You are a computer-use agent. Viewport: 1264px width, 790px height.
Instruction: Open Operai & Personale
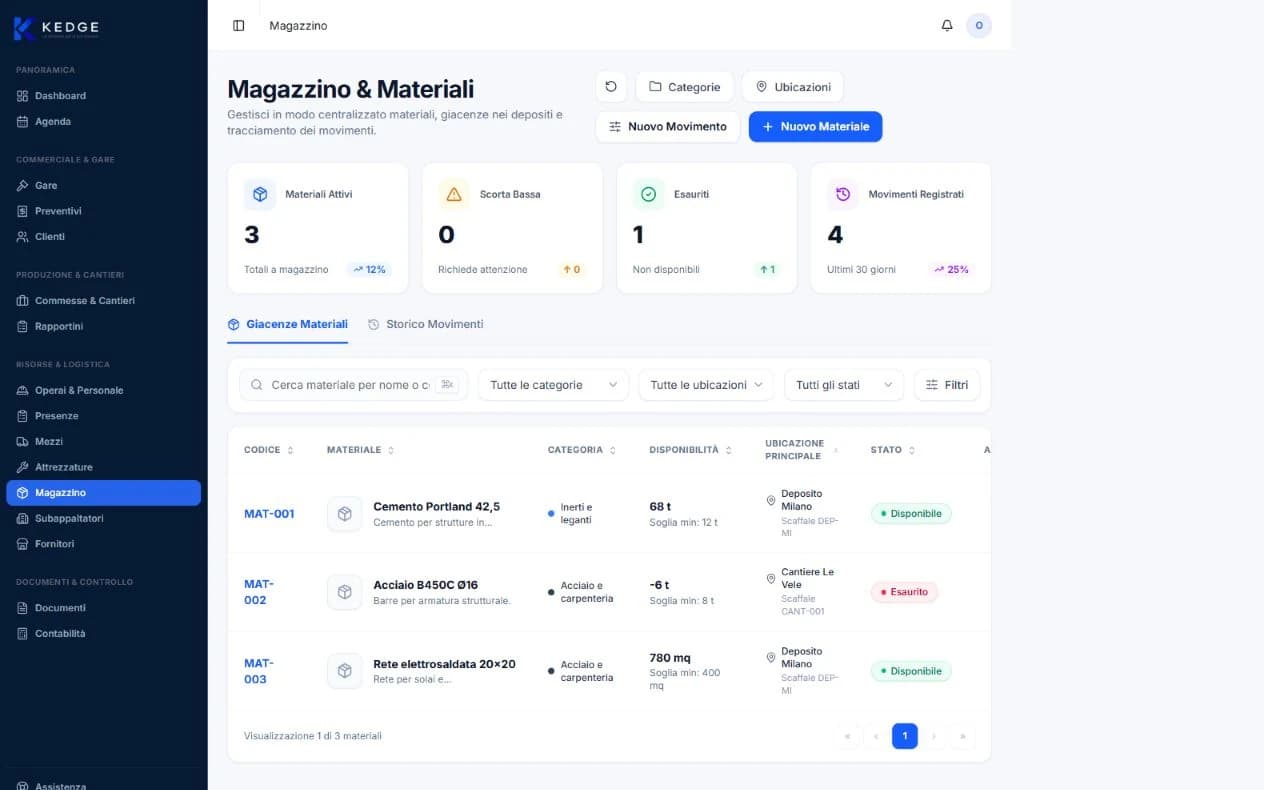(x=103, y=390)
